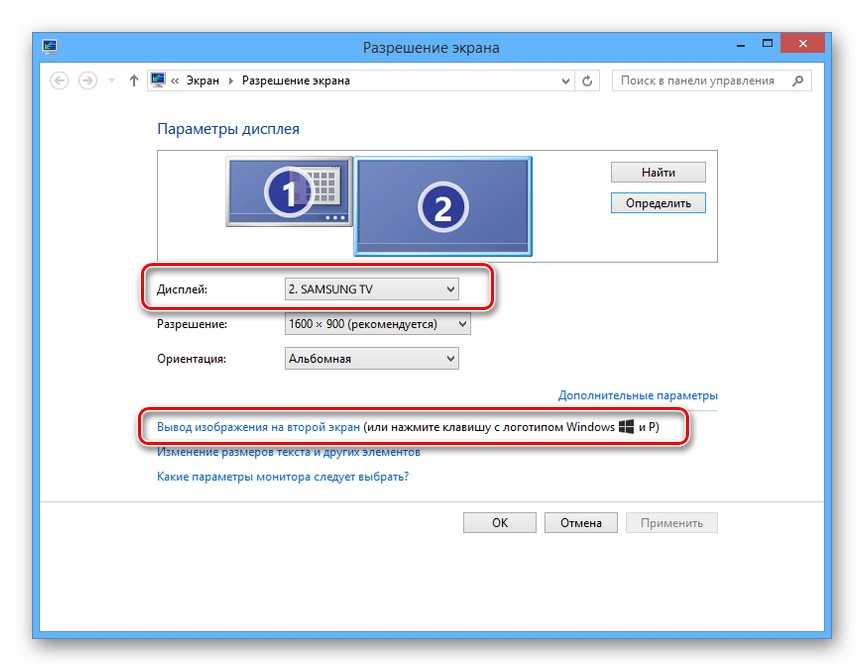Click the search magnifier icon
This screenshot has width=864, height=671.
[797, 81]
